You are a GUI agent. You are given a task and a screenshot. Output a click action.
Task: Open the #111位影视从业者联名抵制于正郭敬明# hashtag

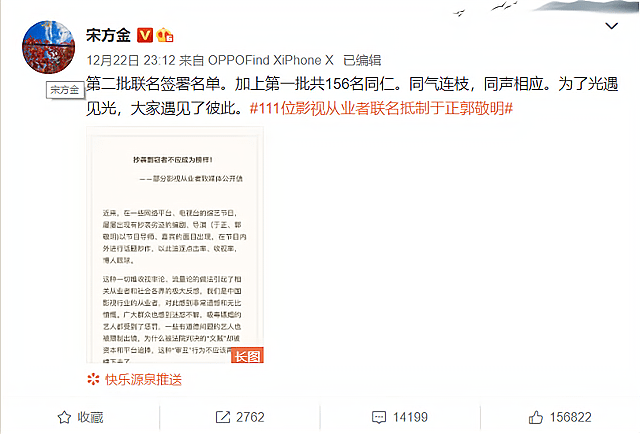tap(381, 109)
